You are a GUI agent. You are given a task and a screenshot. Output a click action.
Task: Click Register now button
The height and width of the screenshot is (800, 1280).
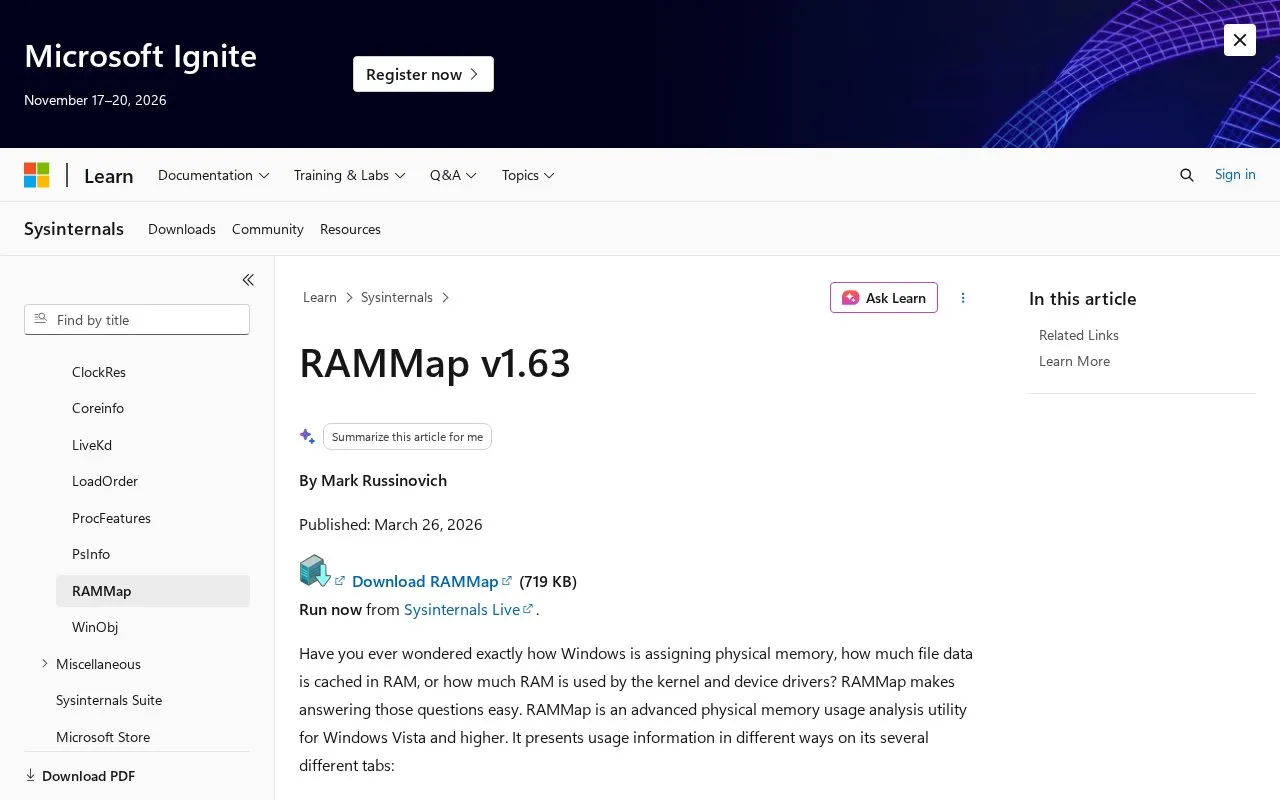point(423,74)
